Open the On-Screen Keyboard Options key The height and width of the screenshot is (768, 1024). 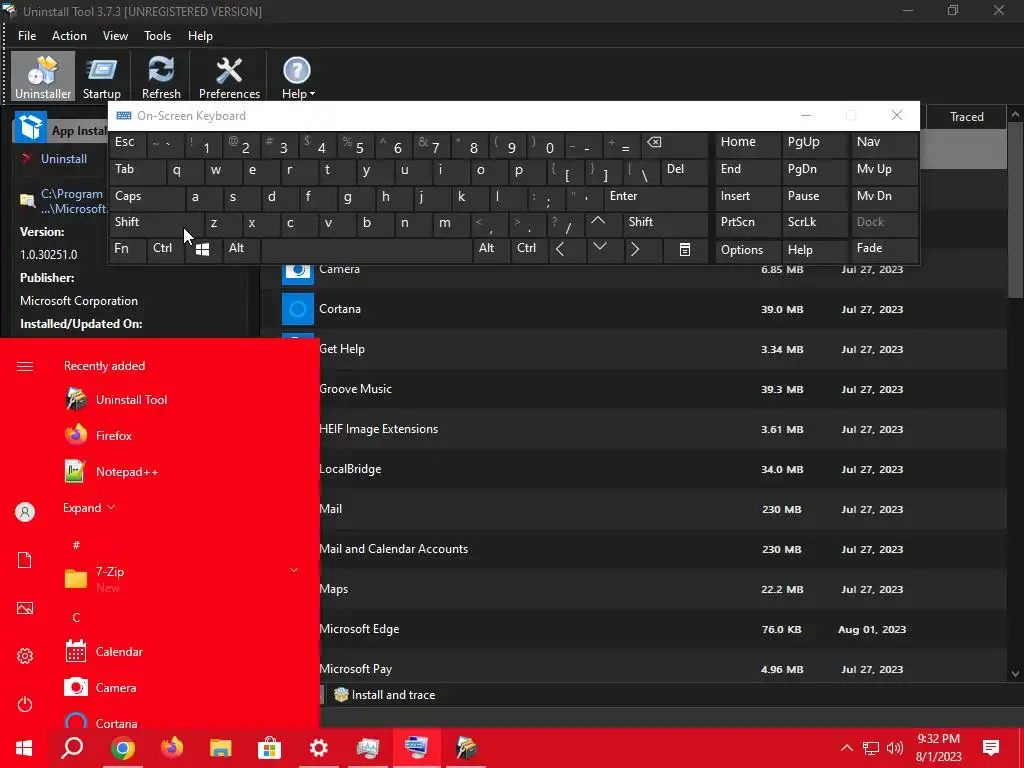748,249
